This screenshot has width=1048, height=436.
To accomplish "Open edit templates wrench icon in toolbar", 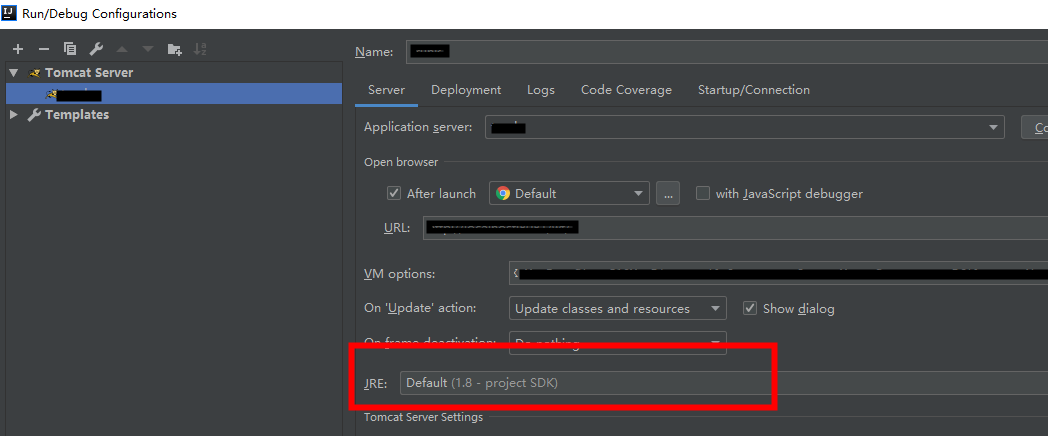I will coord(96,49).
